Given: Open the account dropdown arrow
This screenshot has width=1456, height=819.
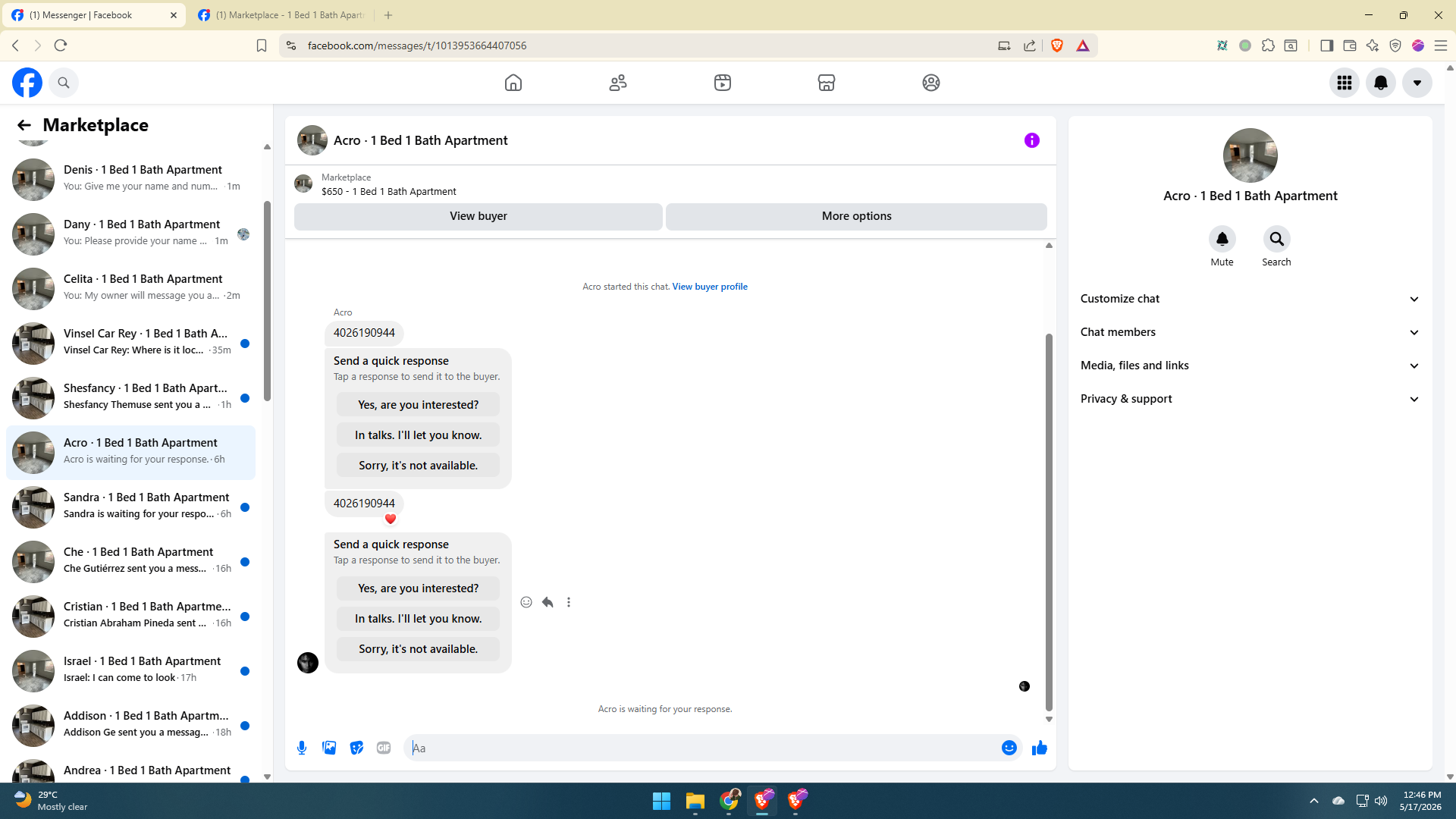Looking at the screenshot, I should [x=1417, y=83].
